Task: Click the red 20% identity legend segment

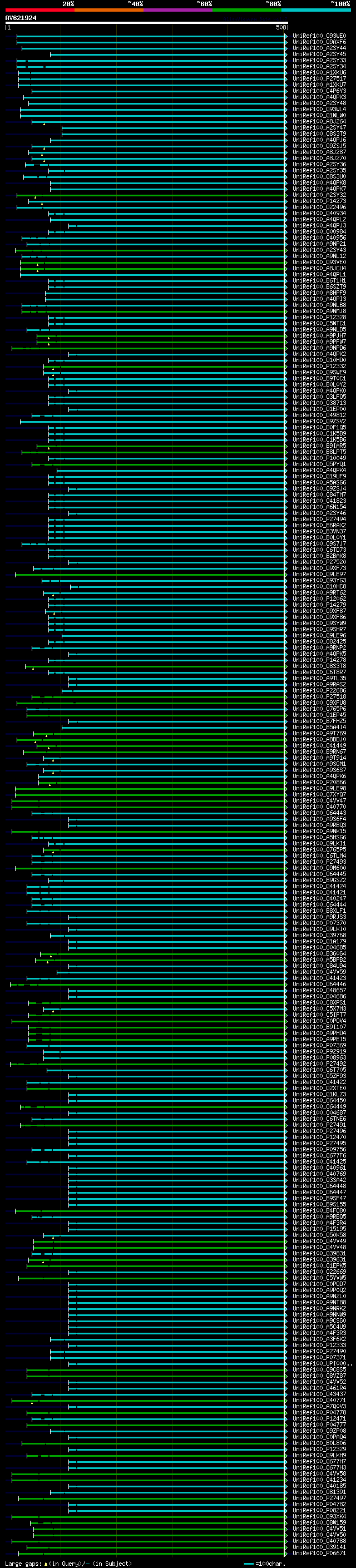Action: (x=39, y=10)
